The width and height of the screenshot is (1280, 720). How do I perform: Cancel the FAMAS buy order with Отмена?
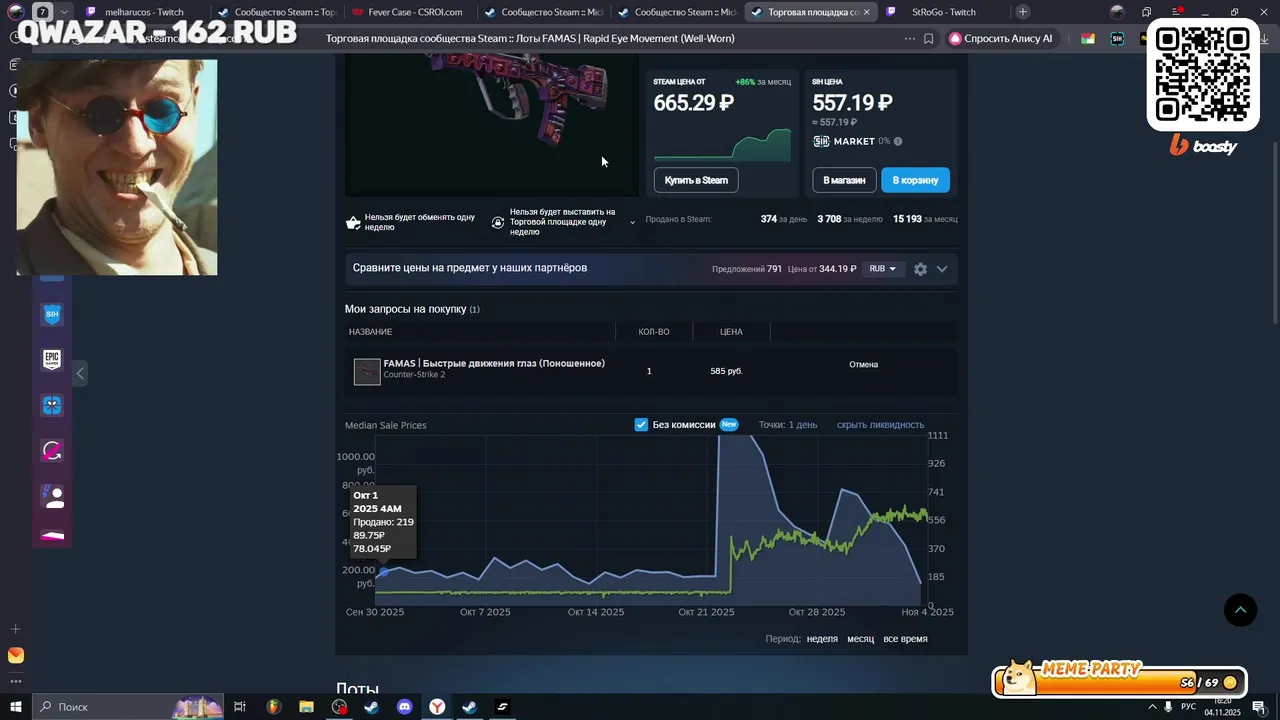pos(863,364)
